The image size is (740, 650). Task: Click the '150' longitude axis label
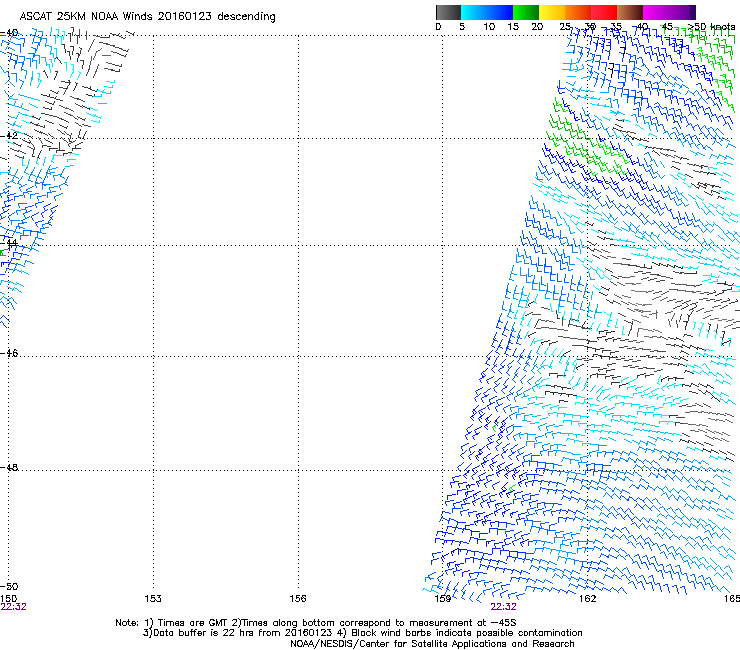click(9, 599)
